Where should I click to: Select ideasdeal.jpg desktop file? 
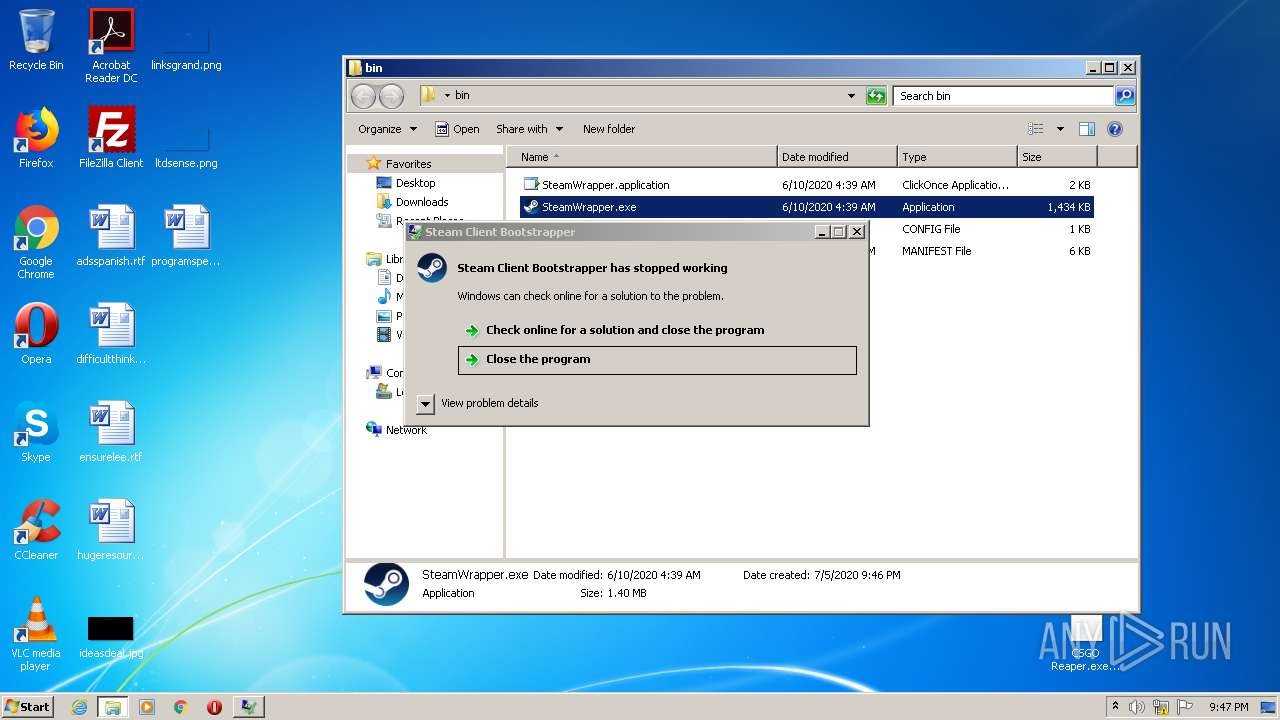tap(111, 635)
